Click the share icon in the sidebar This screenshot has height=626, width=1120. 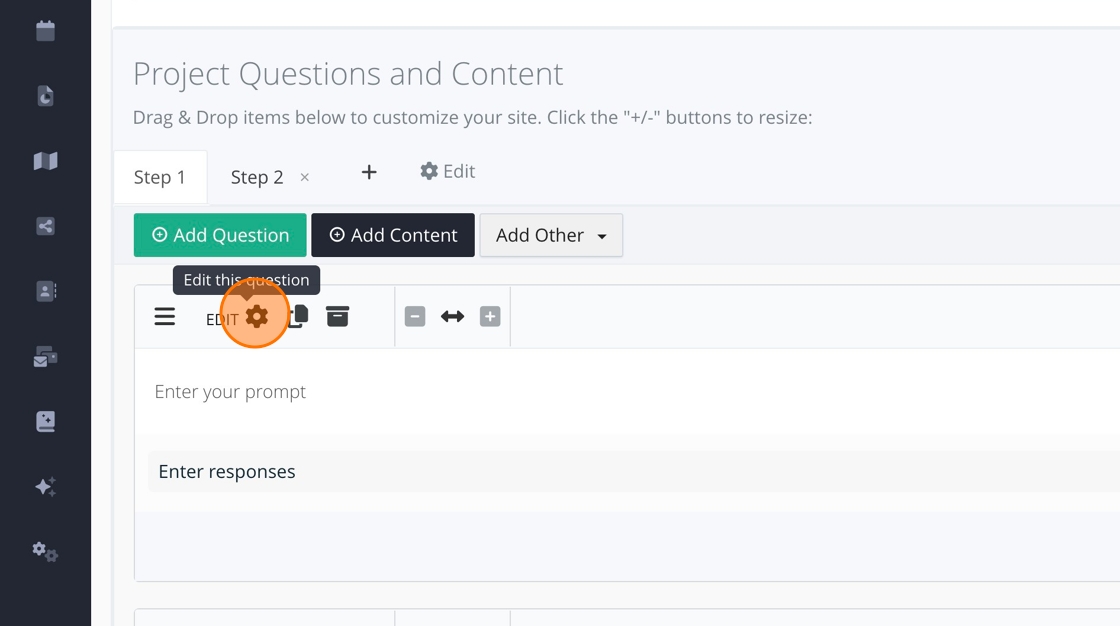click(45, 226)
